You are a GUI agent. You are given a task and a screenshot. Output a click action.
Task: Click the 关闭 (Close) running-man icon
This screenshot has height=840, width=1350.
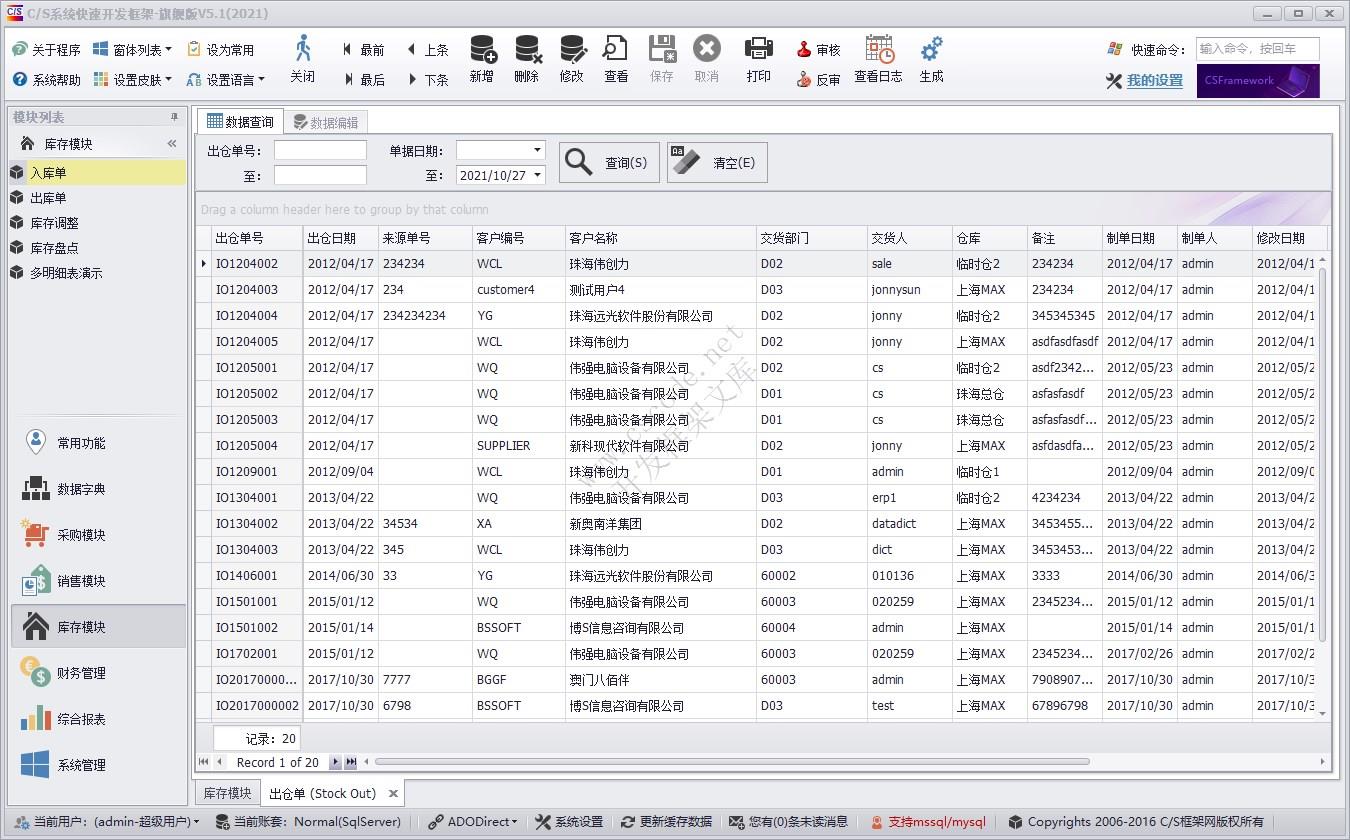303,60
